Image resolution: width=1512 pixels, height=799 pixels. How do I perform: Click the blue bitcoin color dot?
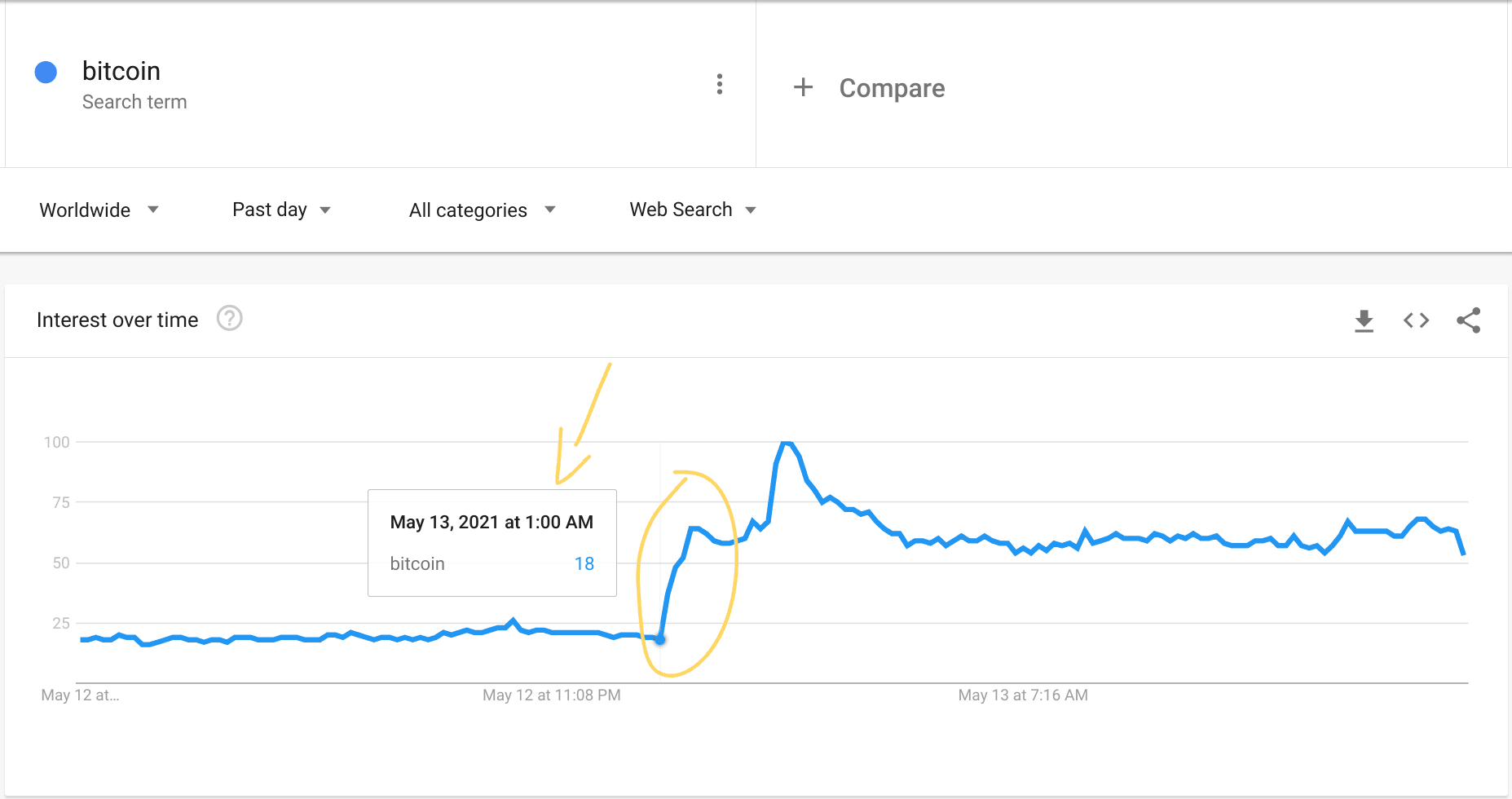pyautogui.click(x=46, y=73)
